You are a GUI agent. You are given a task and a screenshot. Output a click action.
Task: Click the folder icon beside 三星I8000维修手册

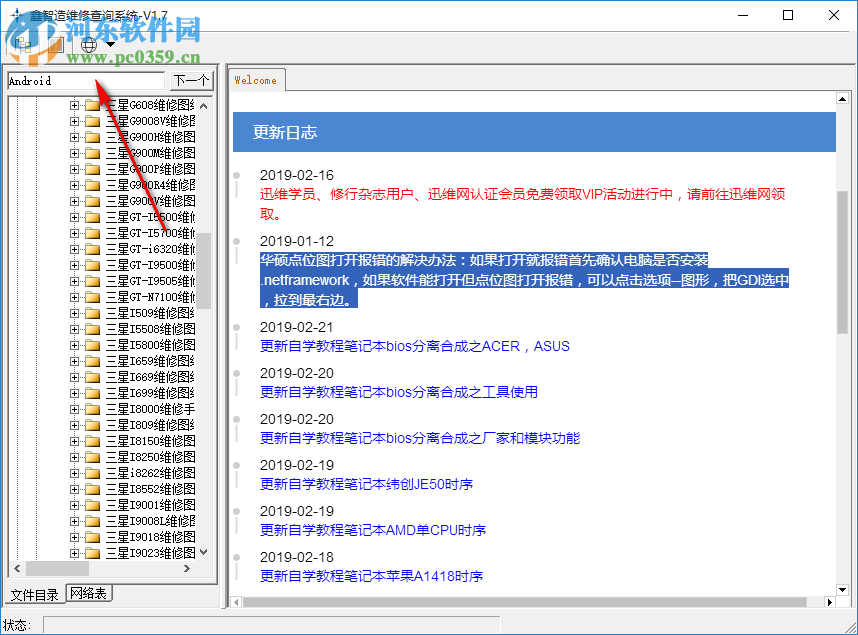[x=91, y=408]
